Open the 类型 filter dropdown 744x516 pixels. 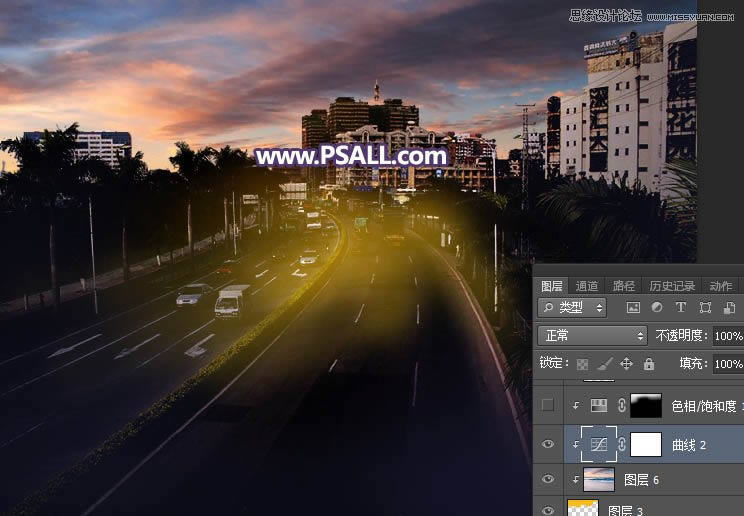click(572, 308)
